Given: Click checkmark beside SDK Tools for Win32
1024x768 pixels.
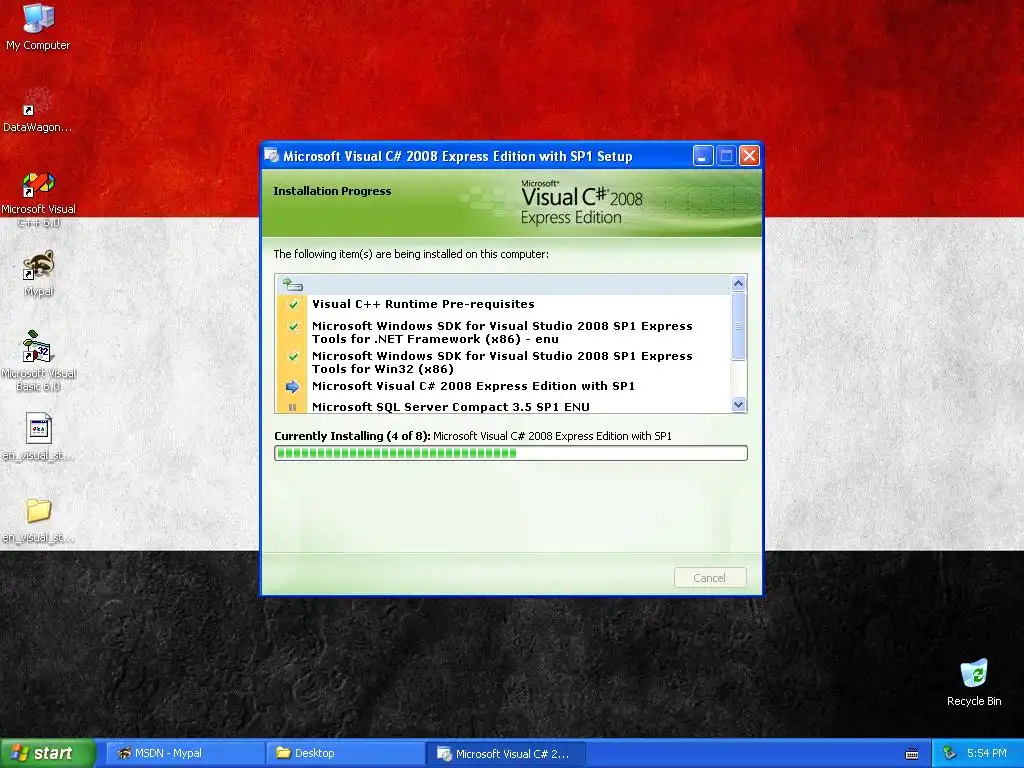Looking at the screenshot, I should point(293,357).
